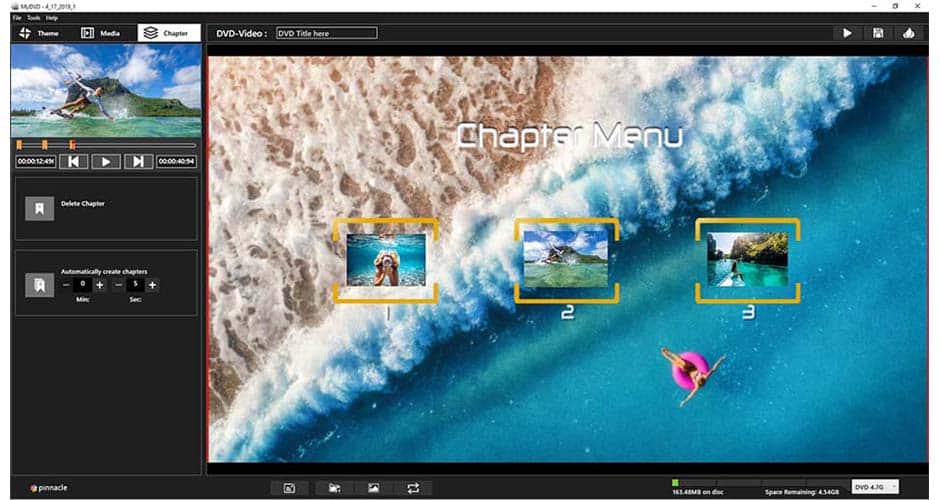
Task: Click the third orange chapter marker
Action: 72,144
